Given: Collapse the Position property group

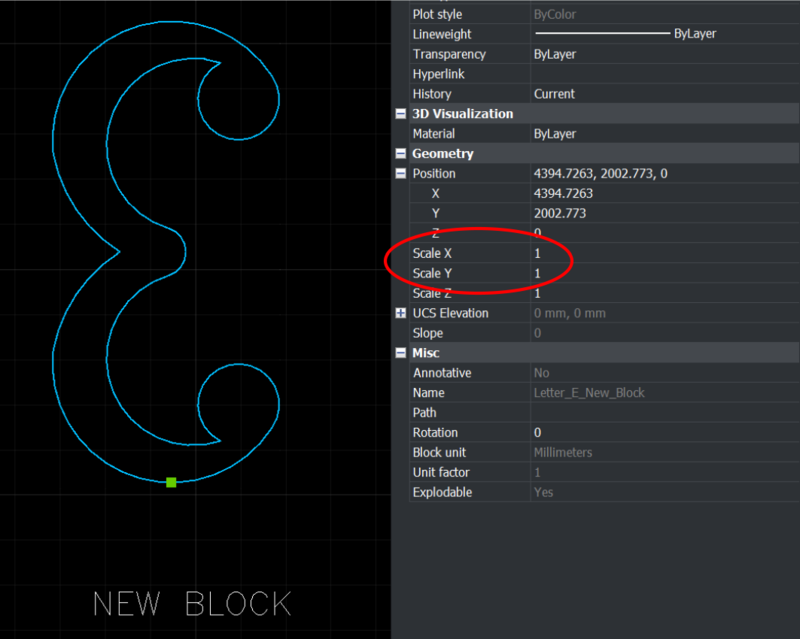Looking at the screenshot, I should 400,173.
